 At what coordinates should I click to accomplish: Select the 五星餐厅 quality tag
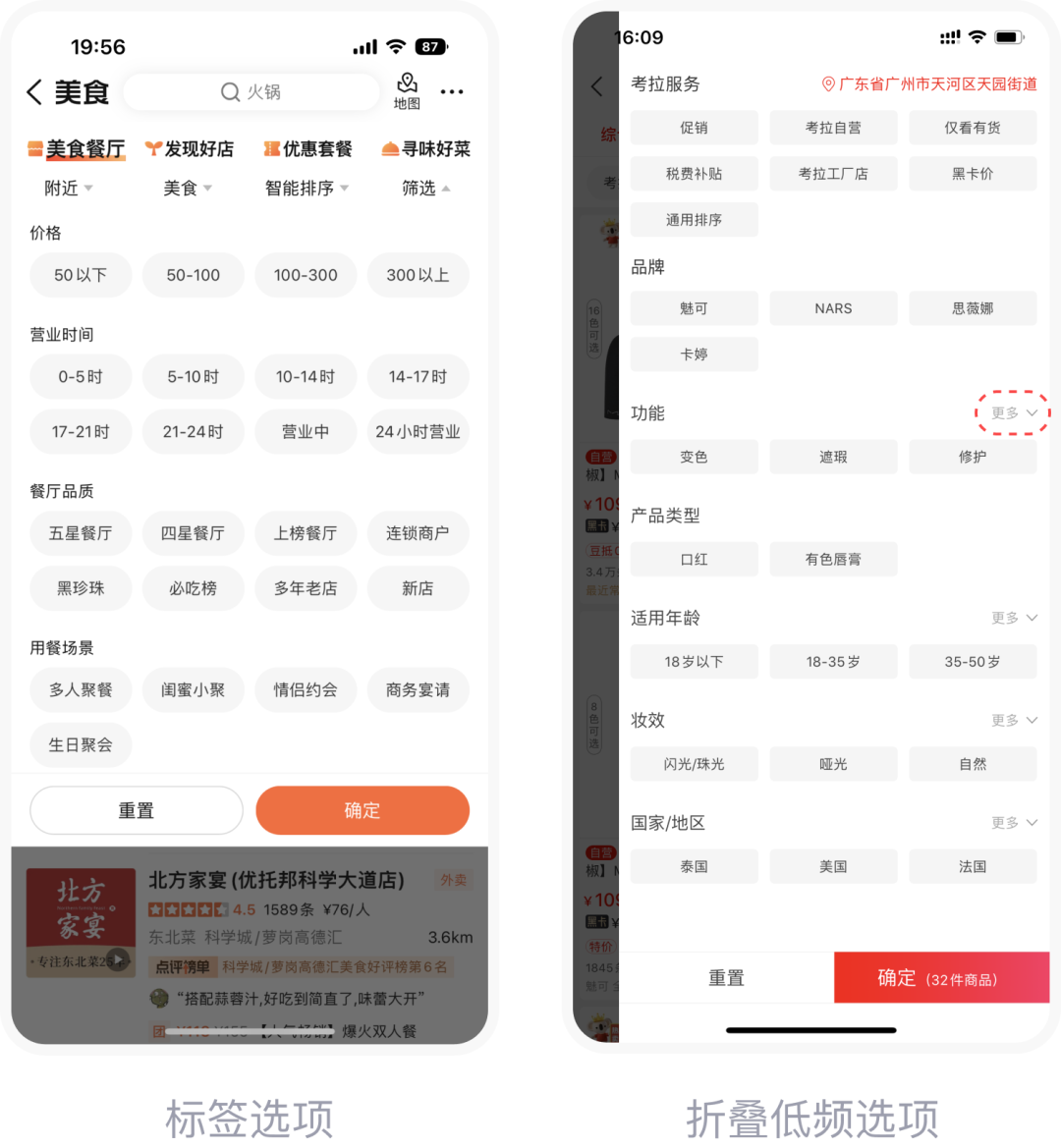click(81, 533)
